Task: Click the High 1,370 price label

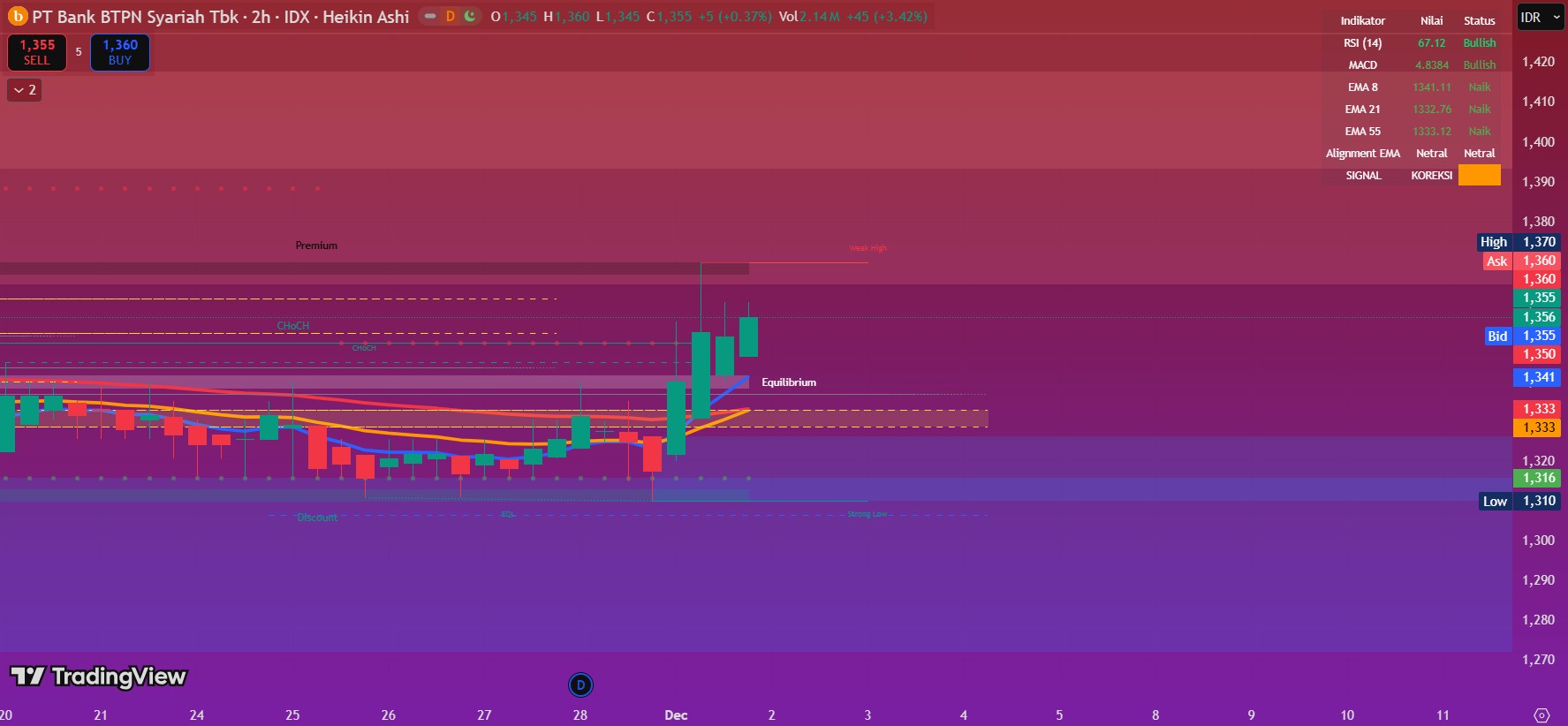Action: click(1519, 242)
